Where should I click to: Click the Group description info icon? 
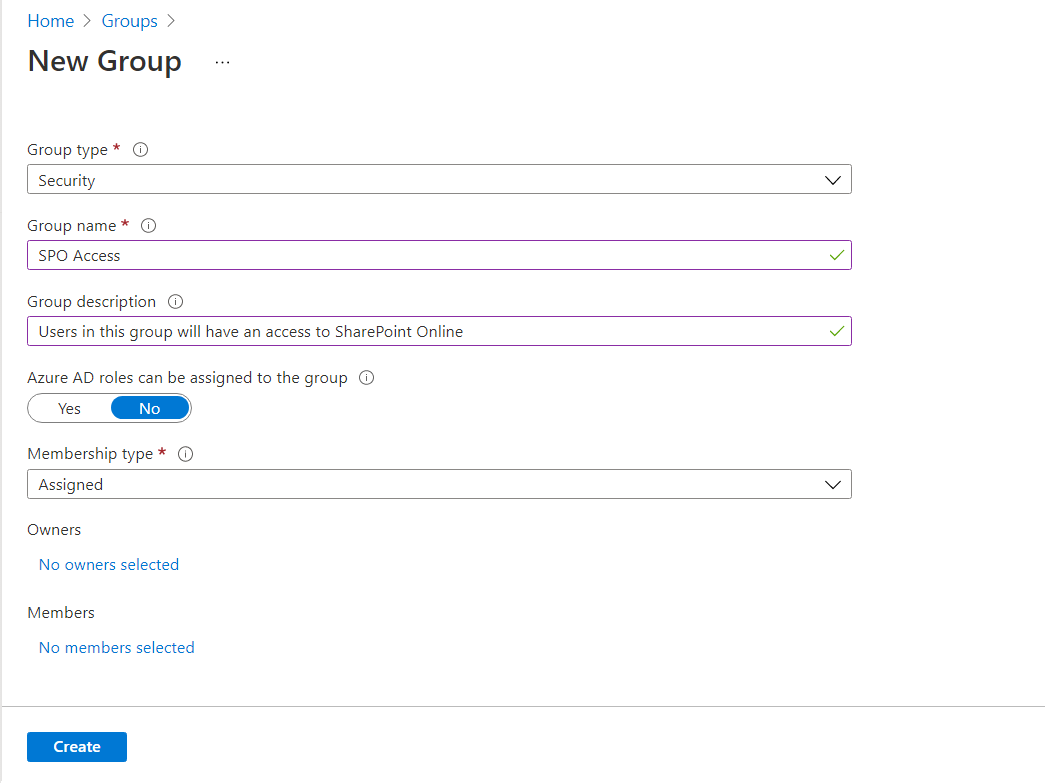176,302
